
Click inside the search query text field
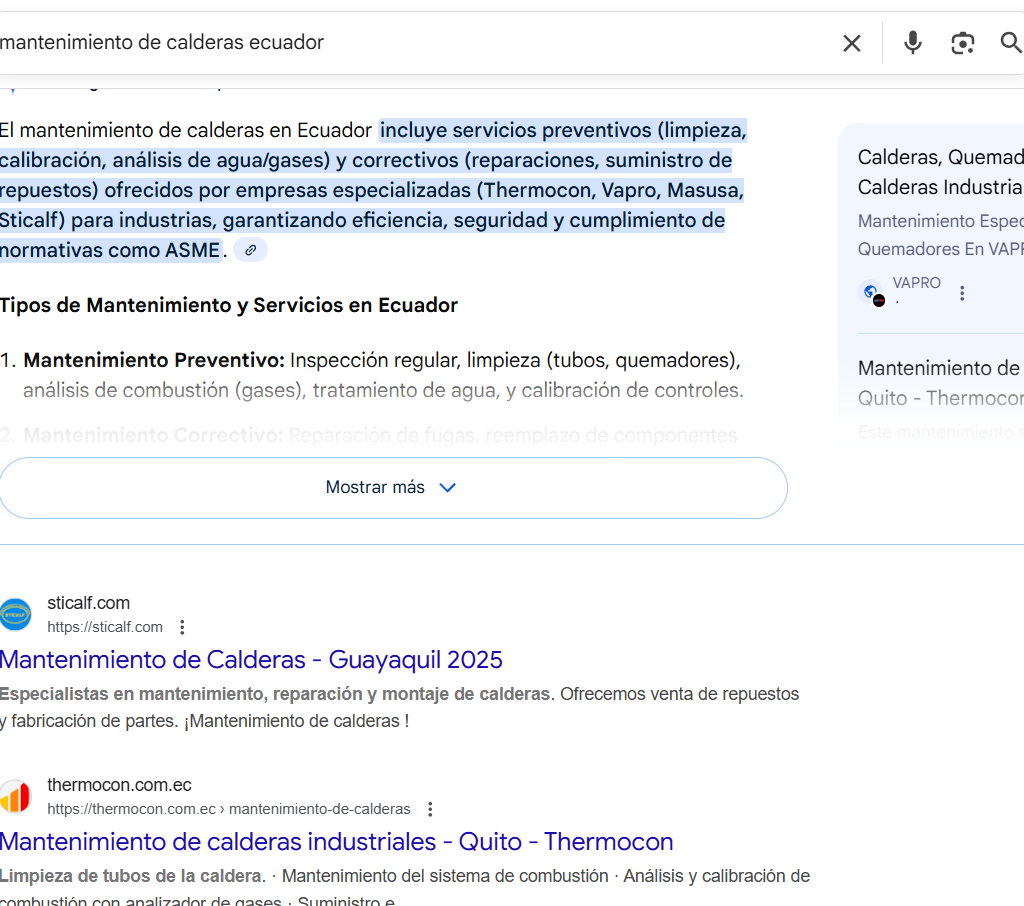click(400, 43)
